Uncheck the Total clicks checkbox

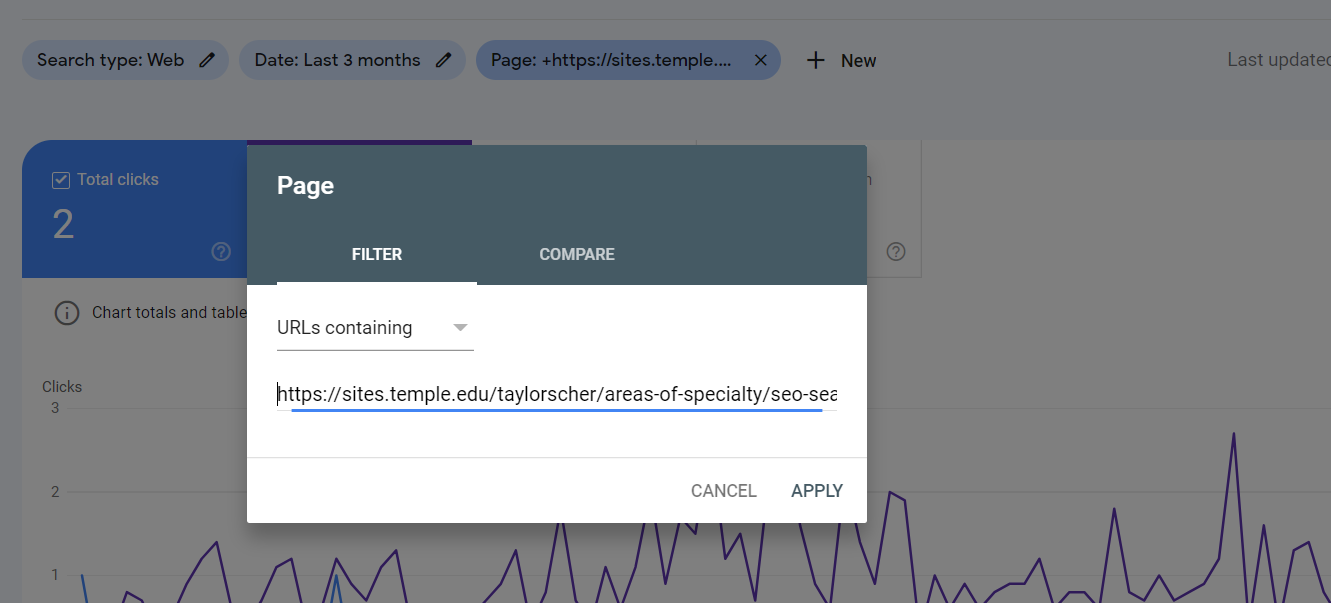click(x=60, y=180)
